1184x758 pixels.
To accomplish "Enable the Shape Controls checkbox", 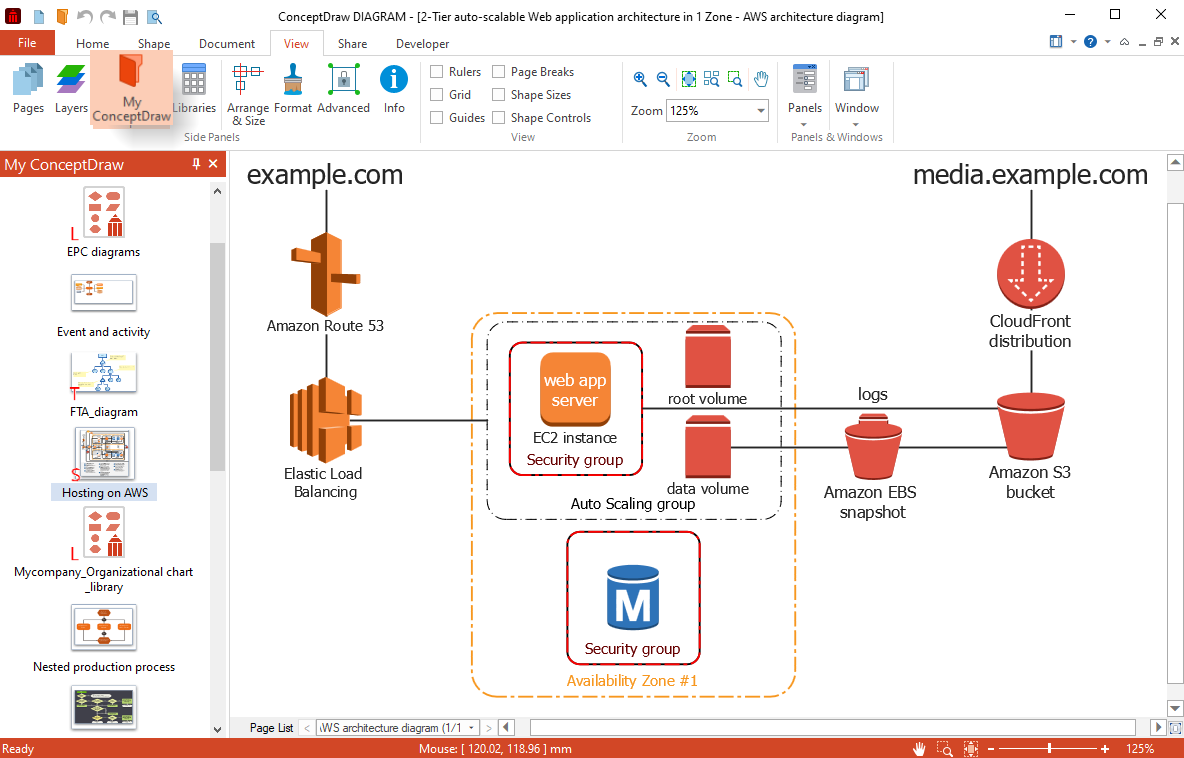I will (498, 118).
